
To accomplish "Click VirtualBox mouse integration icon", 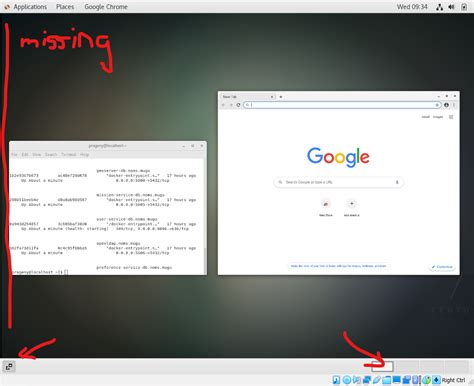I will pyautogui.click(x=427, y=380).
